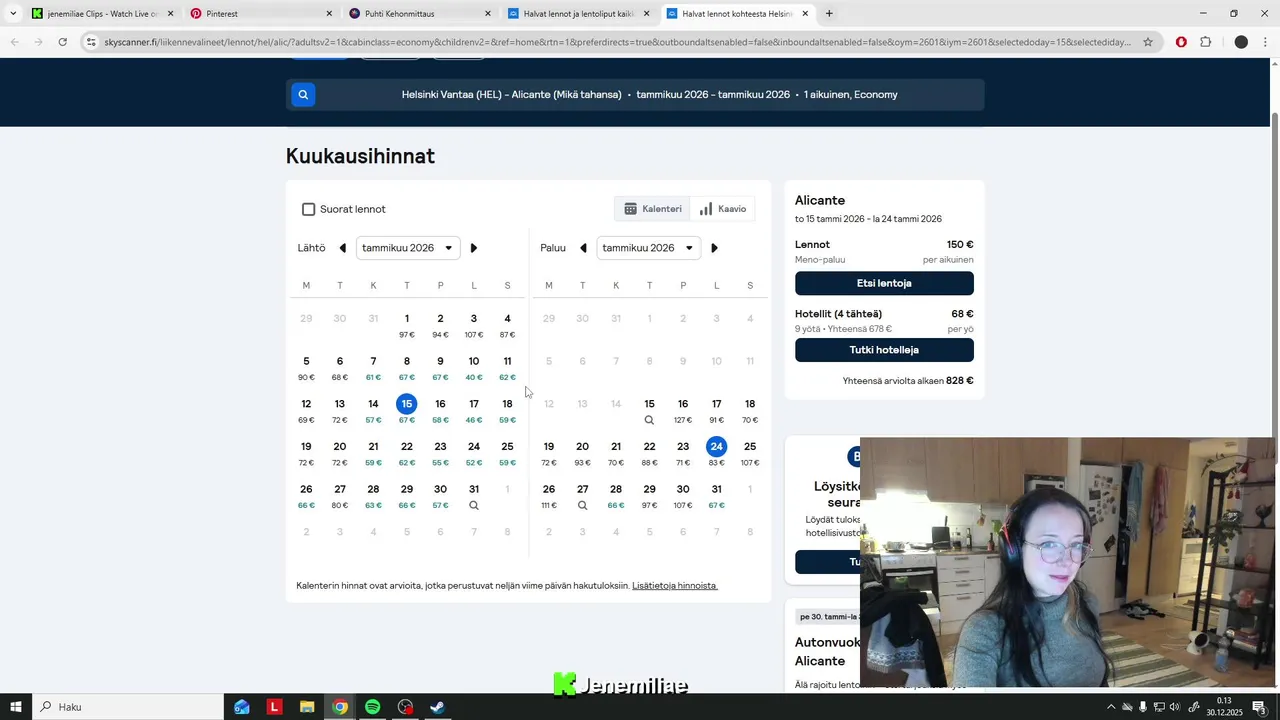The image size is (1280, 720).
Task: Close the Puhti Kehonmittaus tab
Action: (x=488, y=14)
